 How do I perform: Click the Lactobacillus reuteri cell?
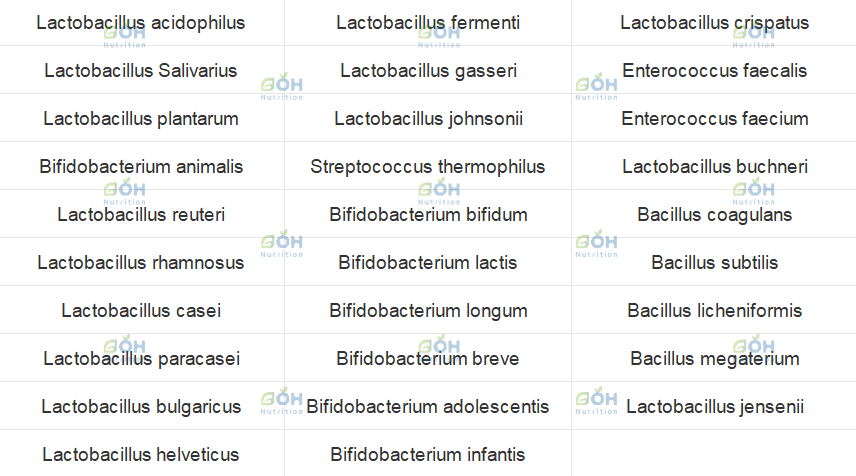pos(141,215)
